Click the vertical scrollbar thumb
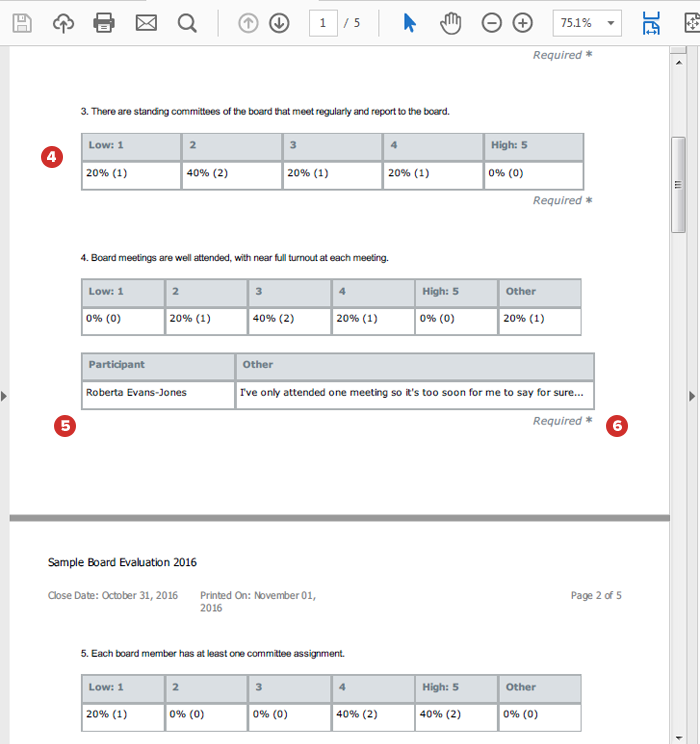 [x=678, y=184]
